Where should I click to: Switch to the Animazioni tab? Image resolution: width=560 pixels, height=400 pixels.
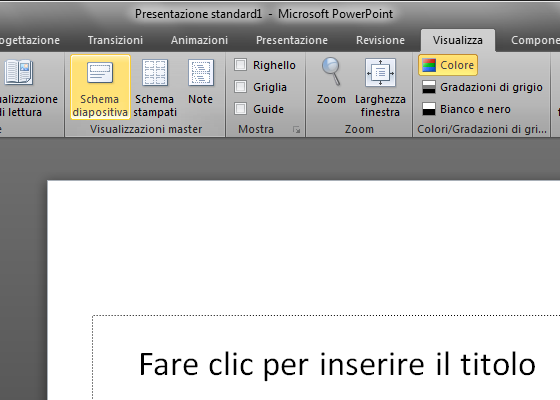click(199, 40)
